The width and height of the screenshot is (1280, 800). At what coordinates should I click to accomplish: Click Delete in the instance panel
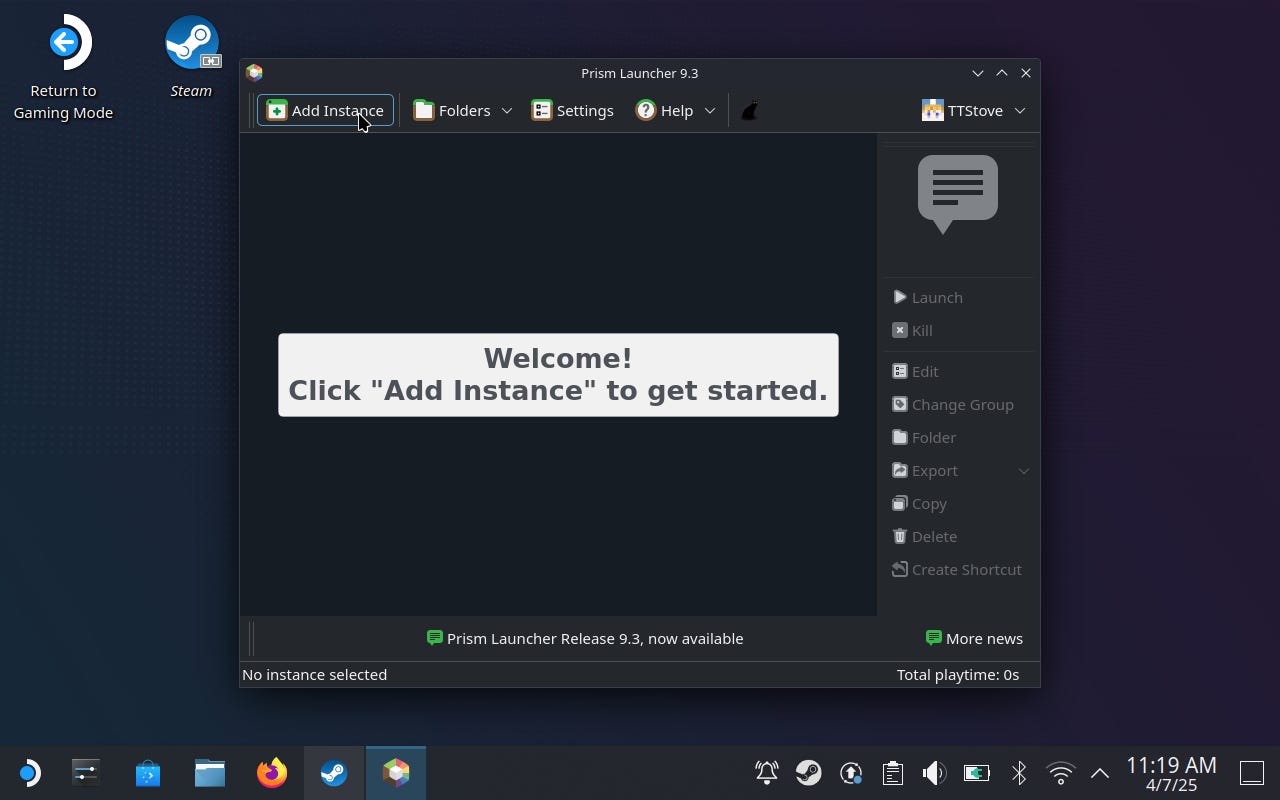coord(925,536)
